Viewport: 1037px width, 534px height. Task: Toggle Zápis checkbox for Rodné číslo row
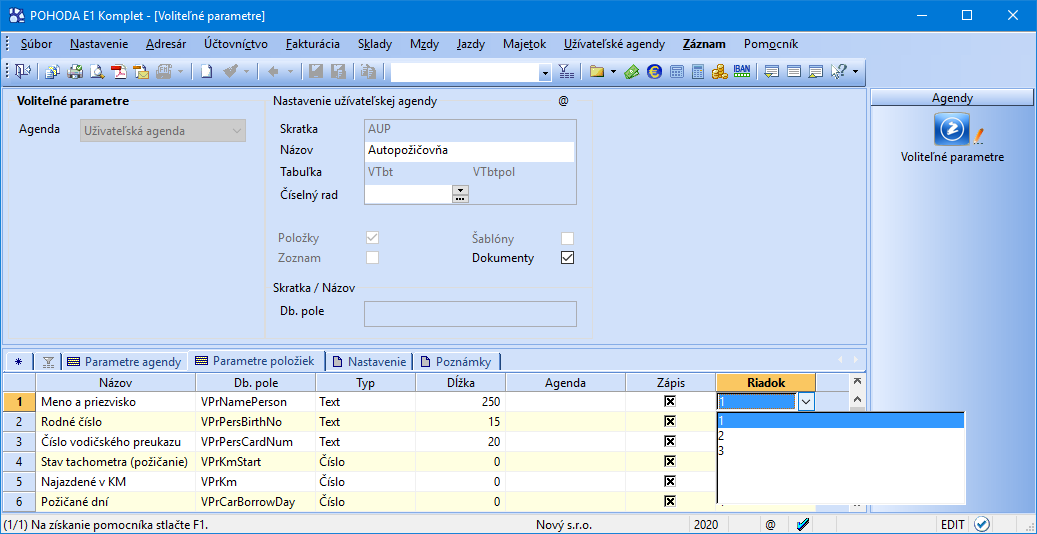tap(670, 422)
